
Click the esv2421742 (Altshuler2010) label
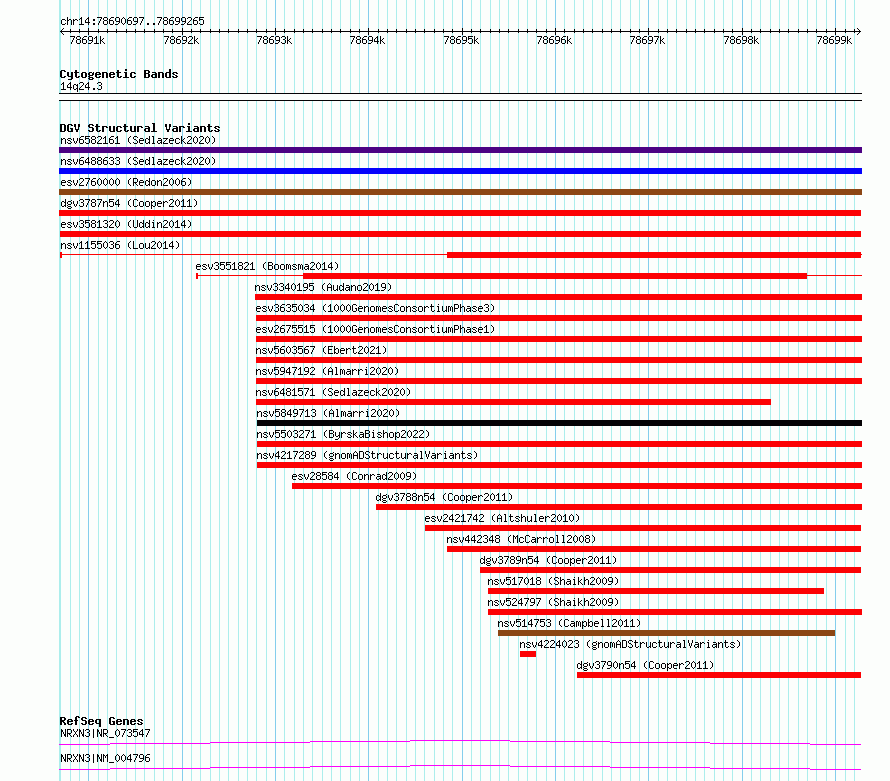502,518
